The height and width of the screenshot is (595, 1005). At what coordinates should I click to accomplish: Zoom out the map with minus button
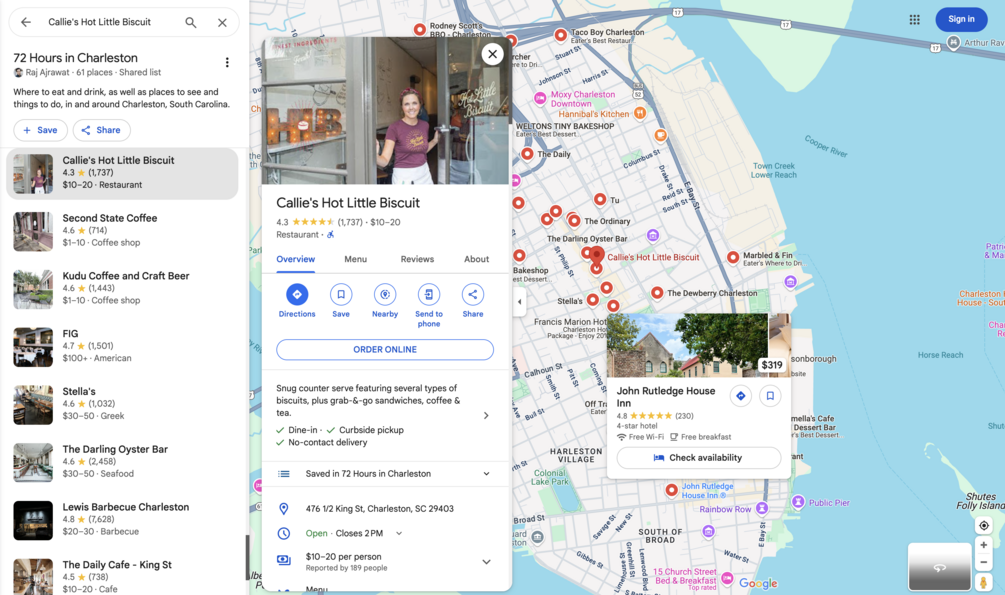[x=983, y=562]
